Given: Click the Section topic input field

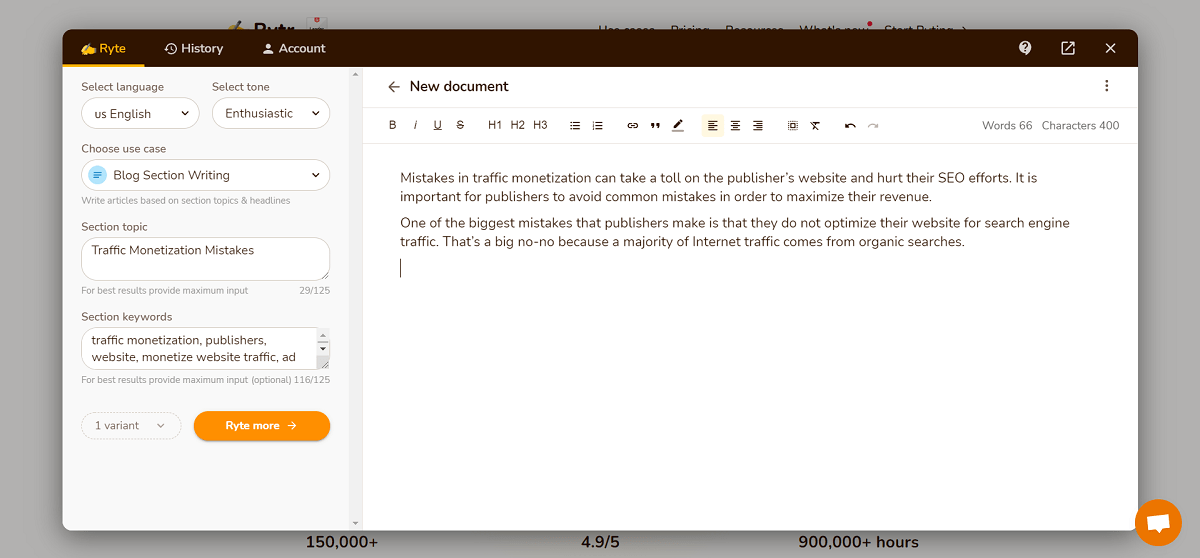Looking at the screenshot, I should pos(205,258).
